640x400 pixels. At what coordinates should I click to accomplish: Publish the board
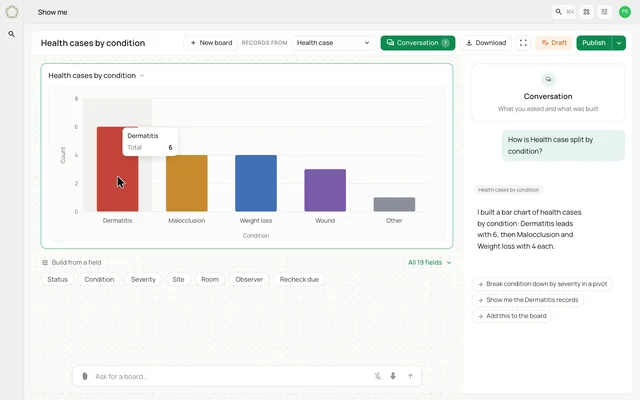pos(594,43)
